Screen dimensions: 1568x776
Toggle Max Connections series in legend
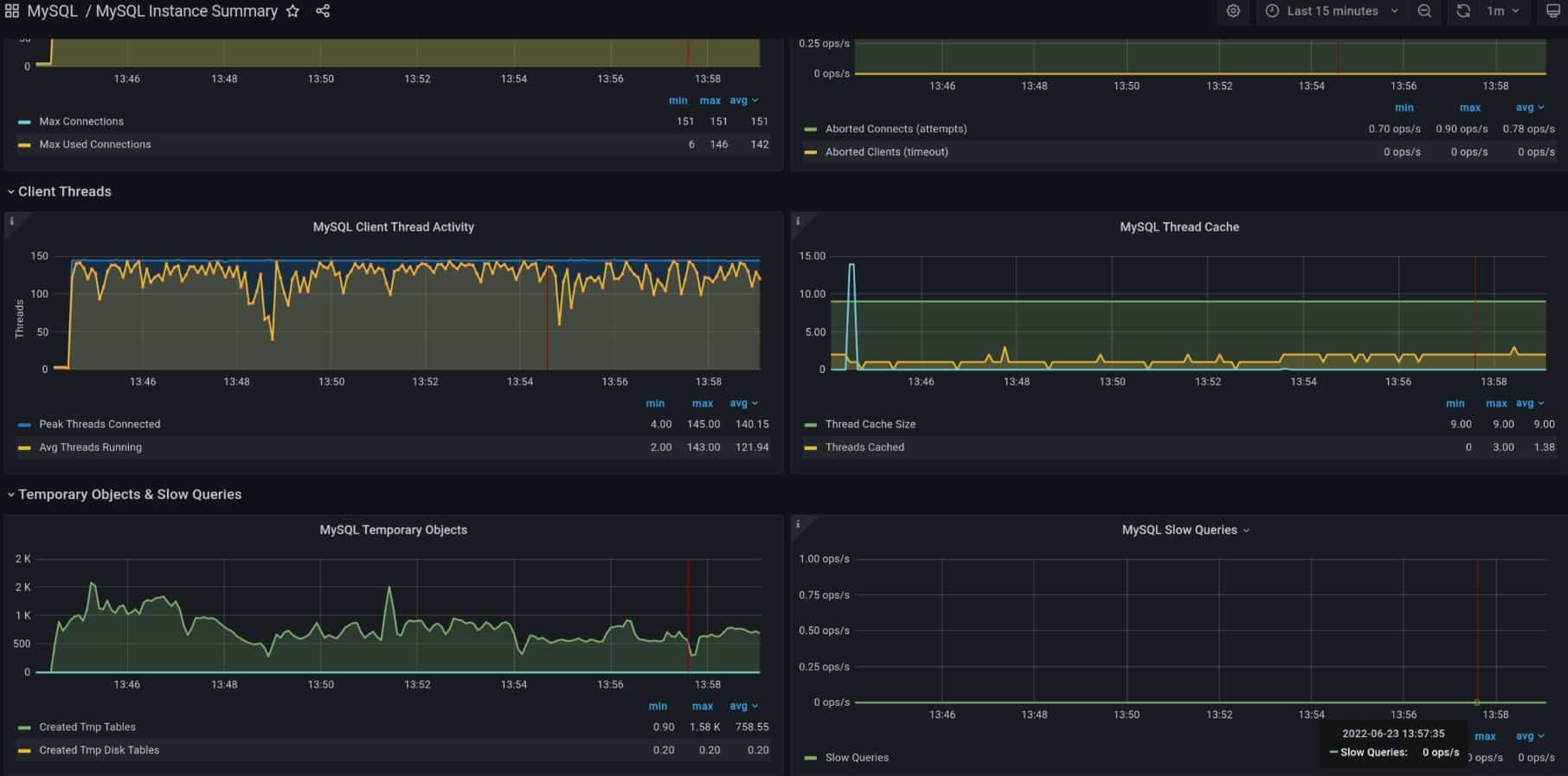tap(81, 121)
